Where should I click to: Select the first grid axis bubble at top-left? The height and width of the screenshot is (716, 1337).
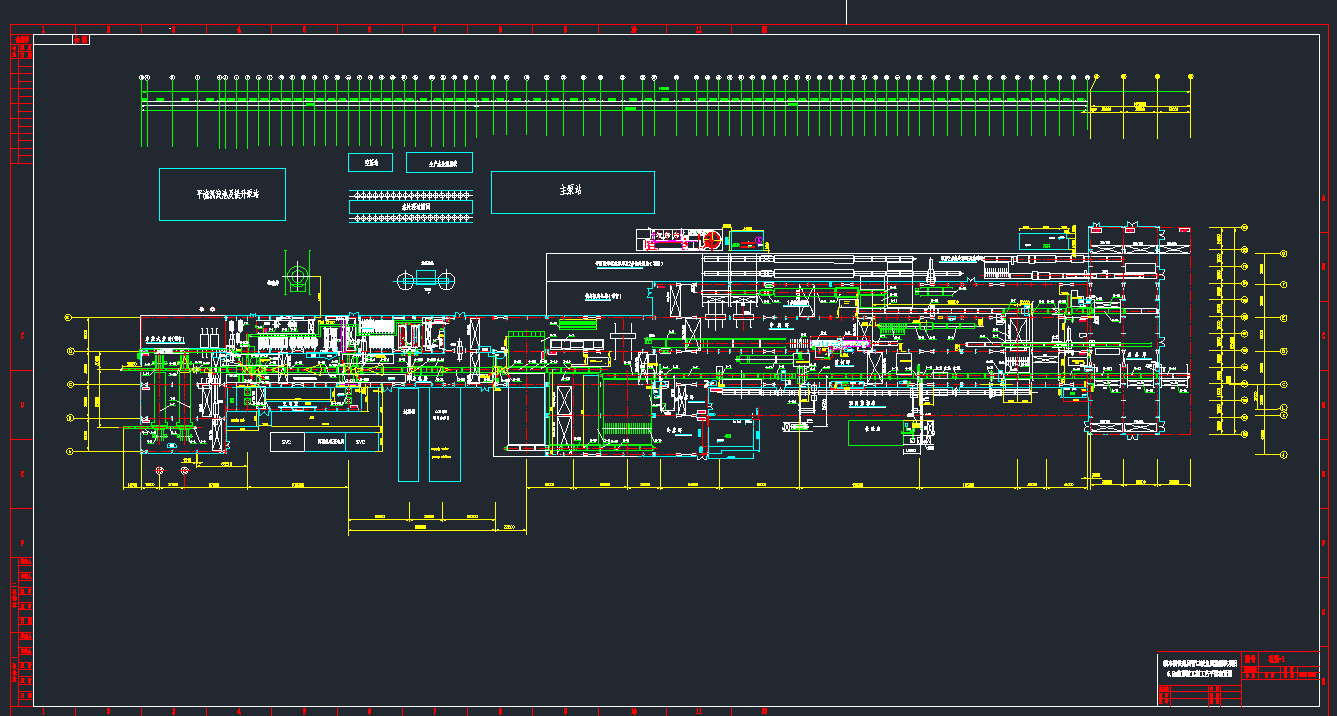144,77
